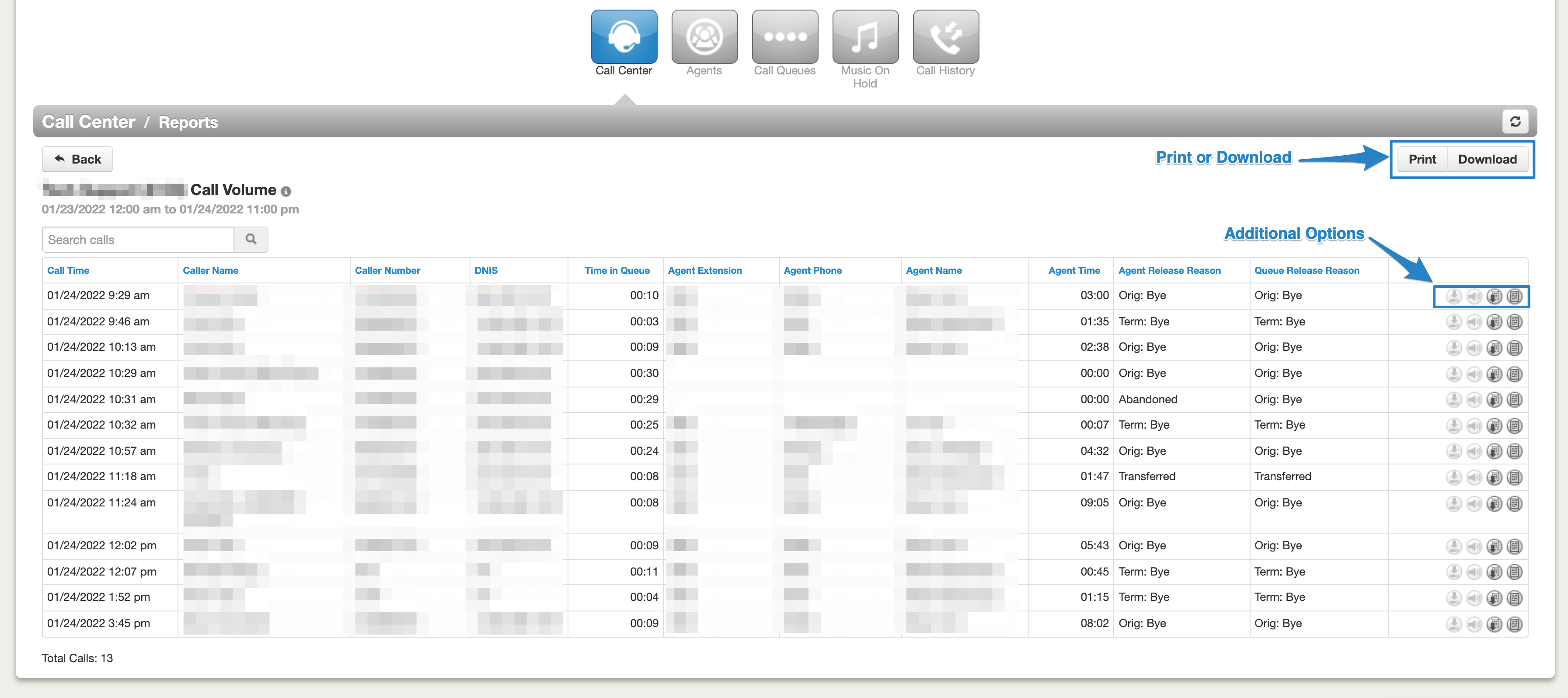
Task: Click the search magnifier icon
Action: coord(251,239)
